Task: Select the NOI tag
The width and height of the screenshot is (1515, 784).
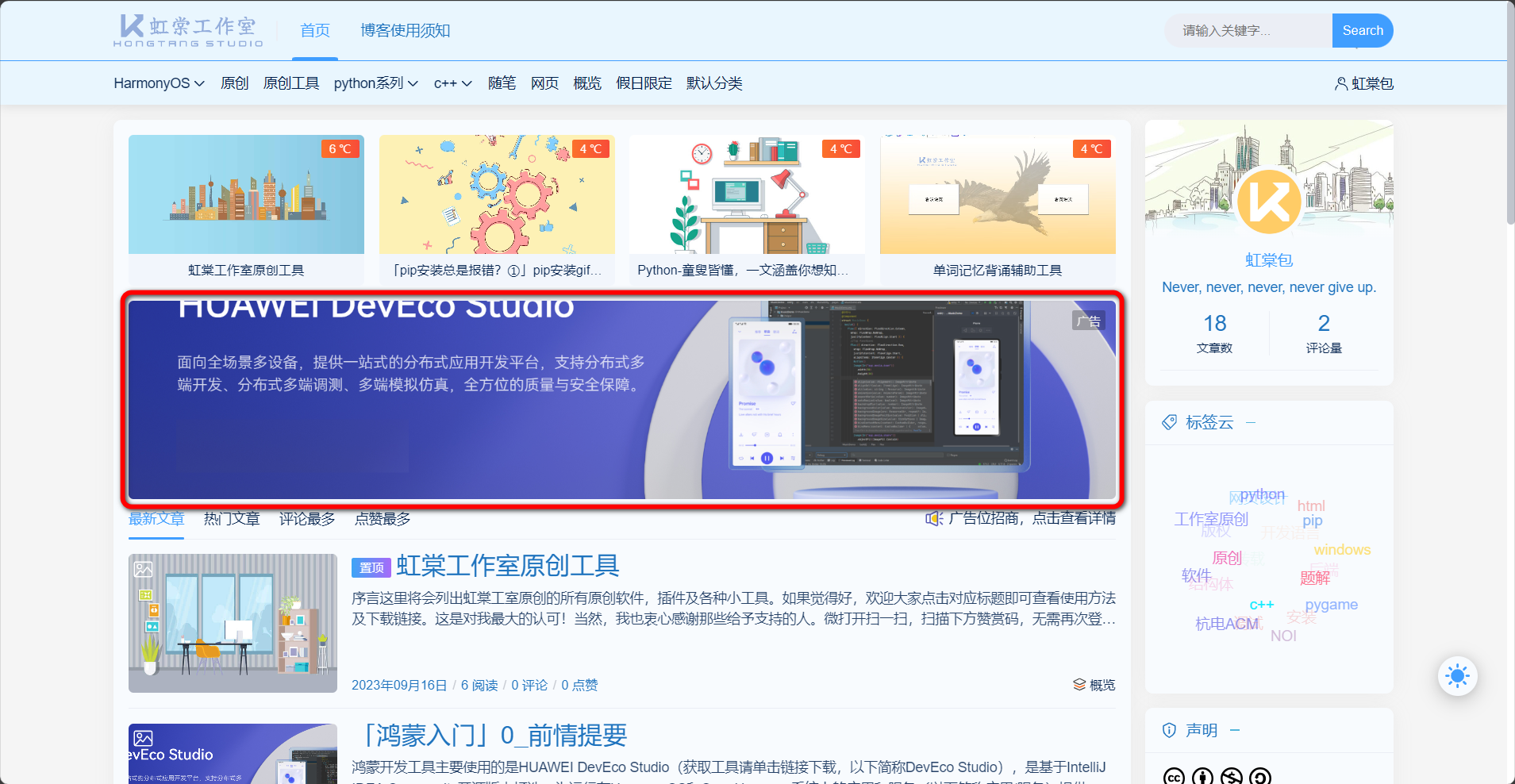Action: [1283, 636]
